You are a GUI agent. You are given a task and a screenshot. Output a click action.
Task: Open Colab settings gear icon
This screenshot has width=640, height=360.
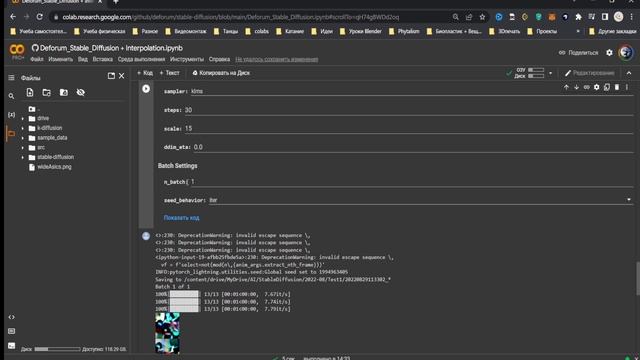(x=609, y=53)
